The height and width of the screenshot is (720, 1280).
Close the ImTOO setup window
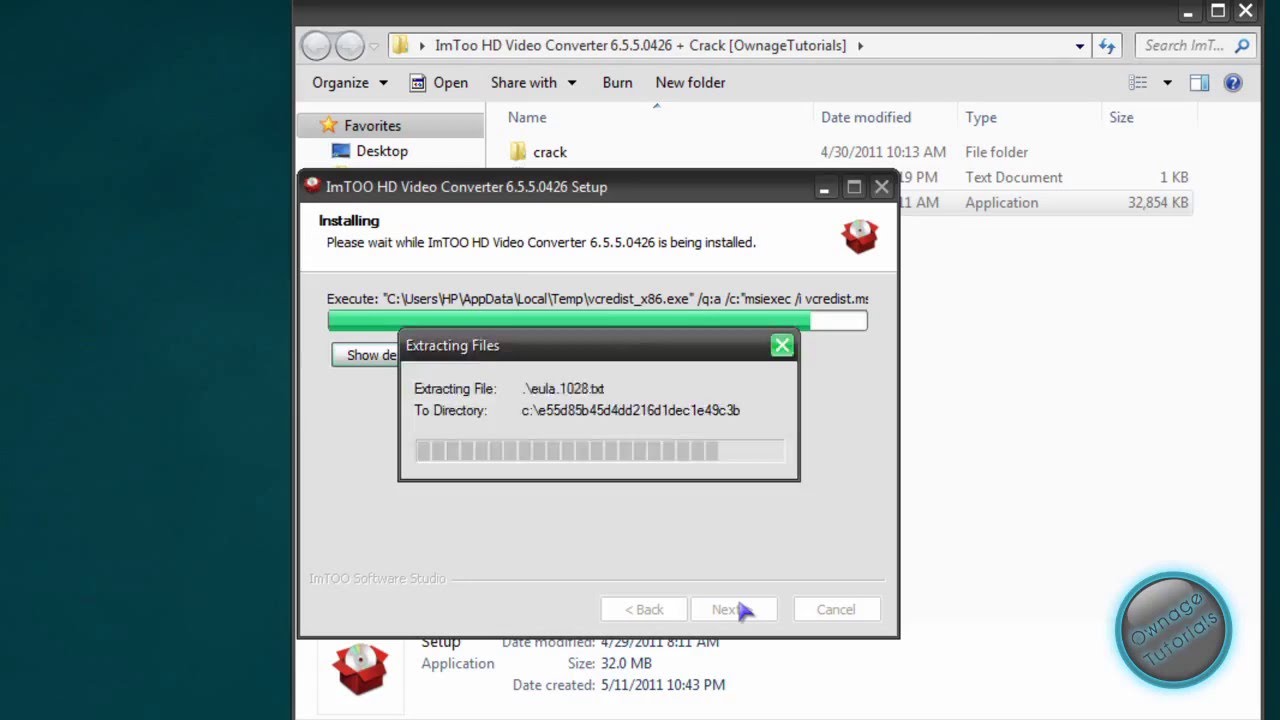[881, 187]
